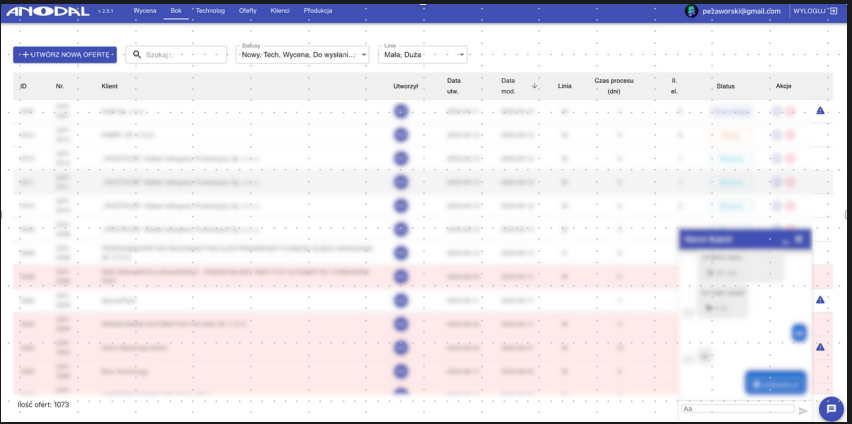852x424 pixels.
Task: Log out using the Wyloguj button
Action: tap(815, 10)
